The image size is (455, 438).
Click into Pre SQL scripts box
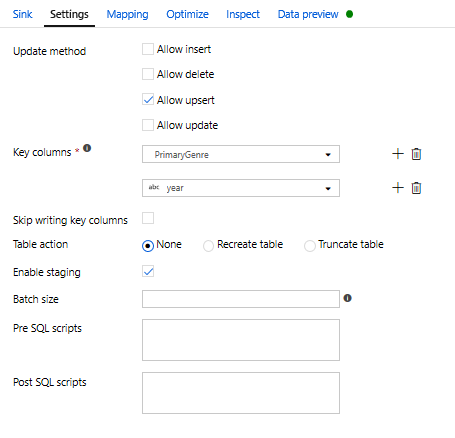(x=241, y=340)
